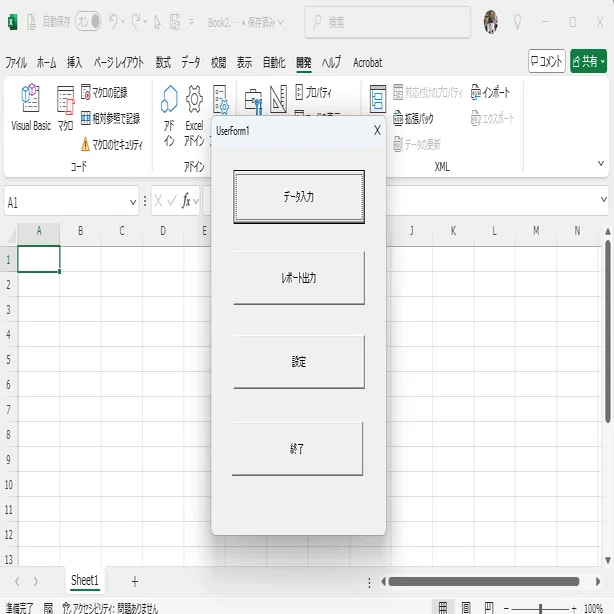This screenshot has width=614, height=614.
Task: Open the customize quick access toolbar dropdown
Action: coord(191,22)
